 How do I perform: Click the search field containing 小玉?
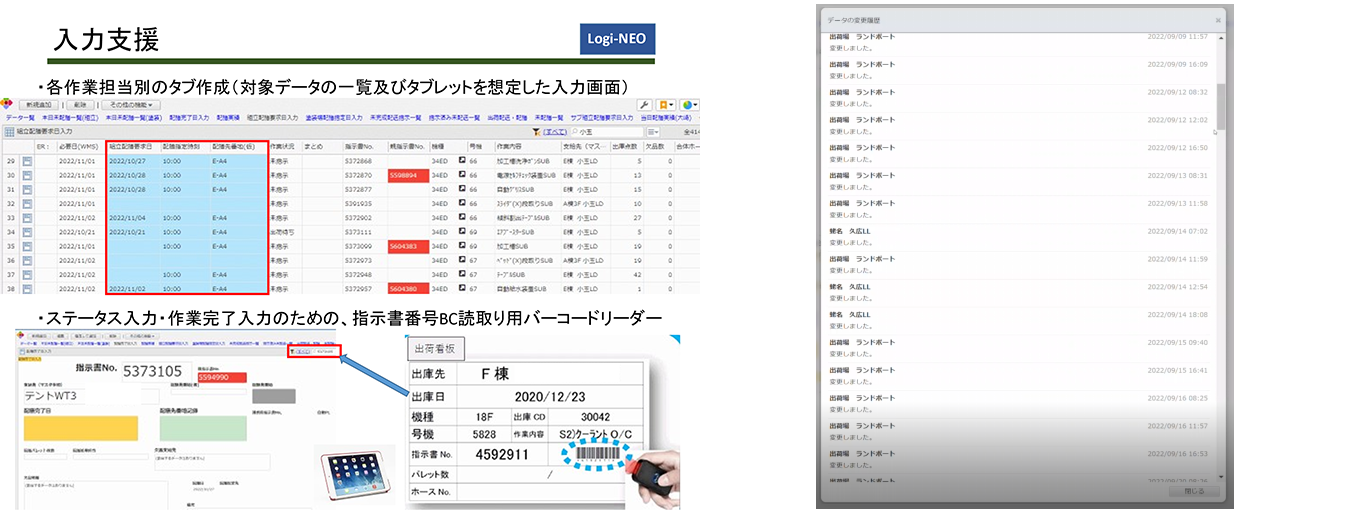click(x=608, y=131)
